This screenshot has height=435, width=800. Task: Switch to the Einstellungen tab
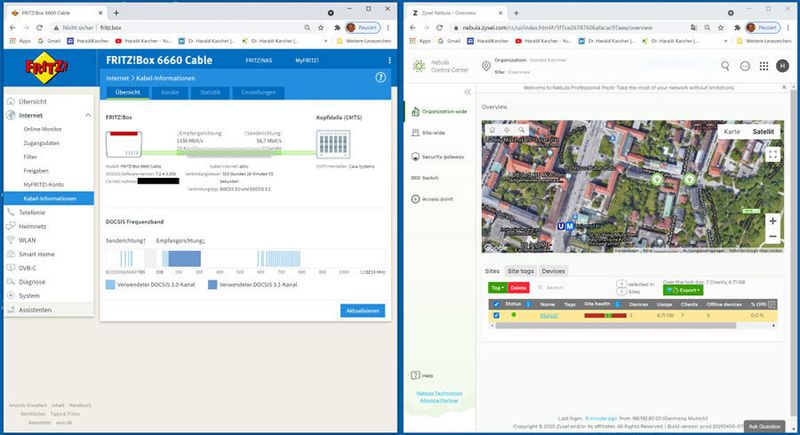click(x=259, y=92)
